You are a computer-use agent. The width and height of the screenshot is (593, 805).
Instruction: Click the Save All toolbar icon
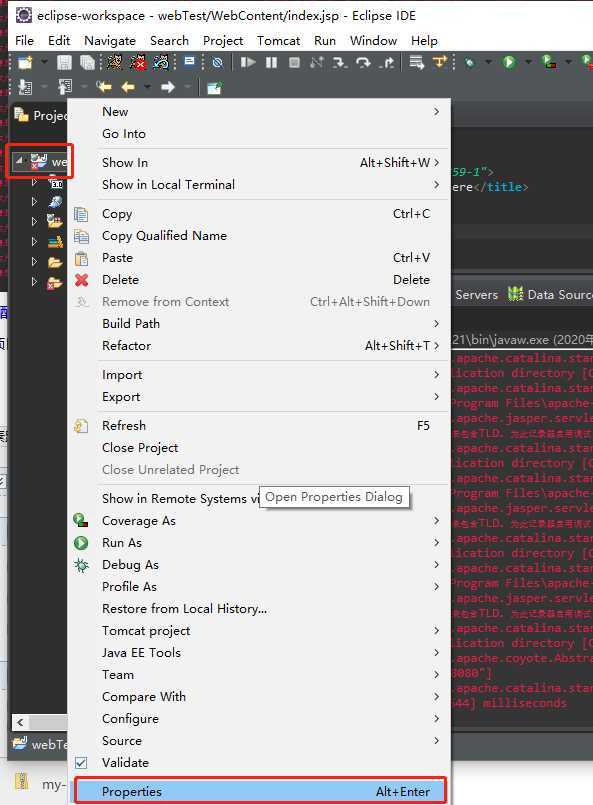[x=87, y=63]
